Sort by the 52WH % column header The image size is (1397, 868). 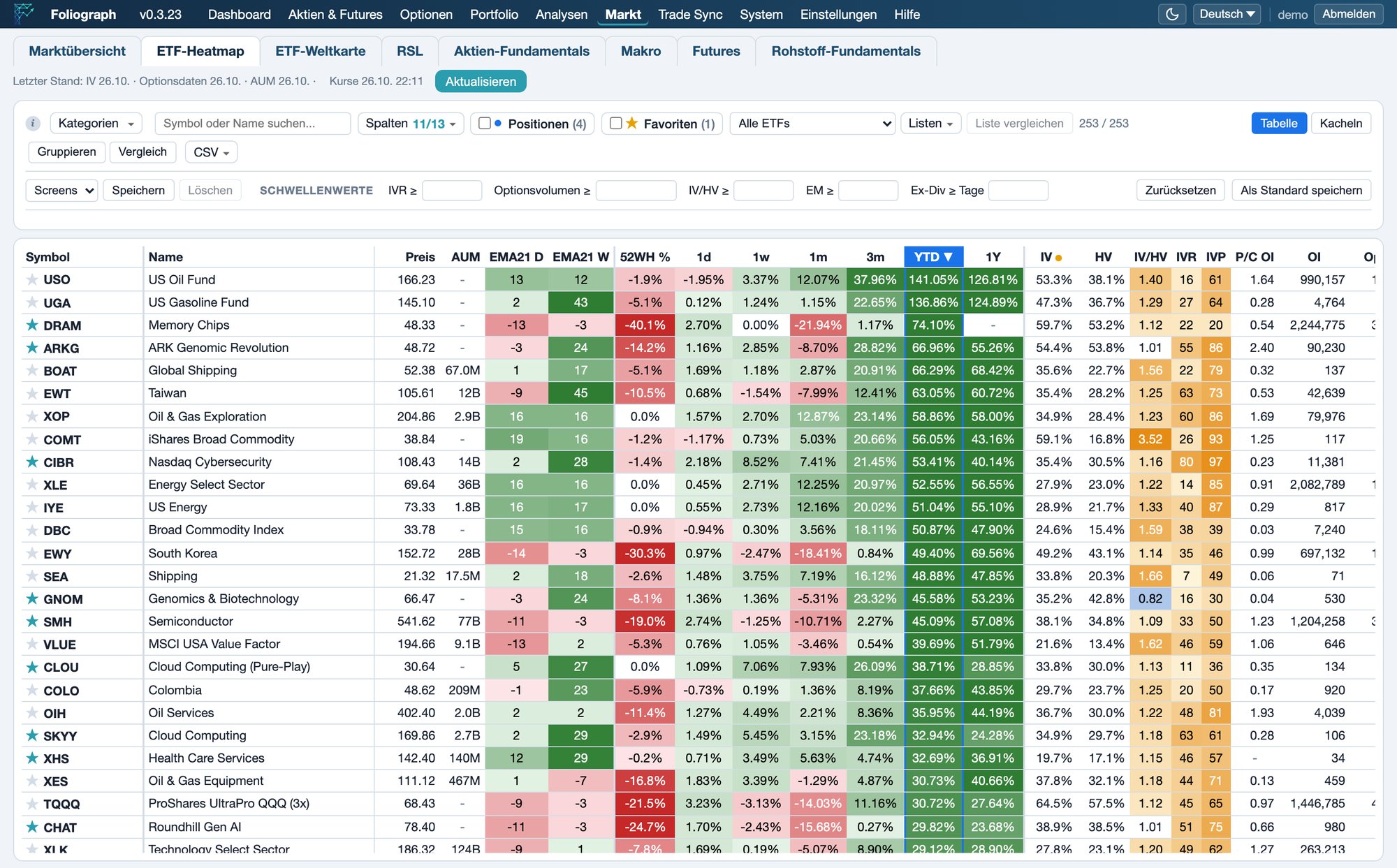[645, 257]
